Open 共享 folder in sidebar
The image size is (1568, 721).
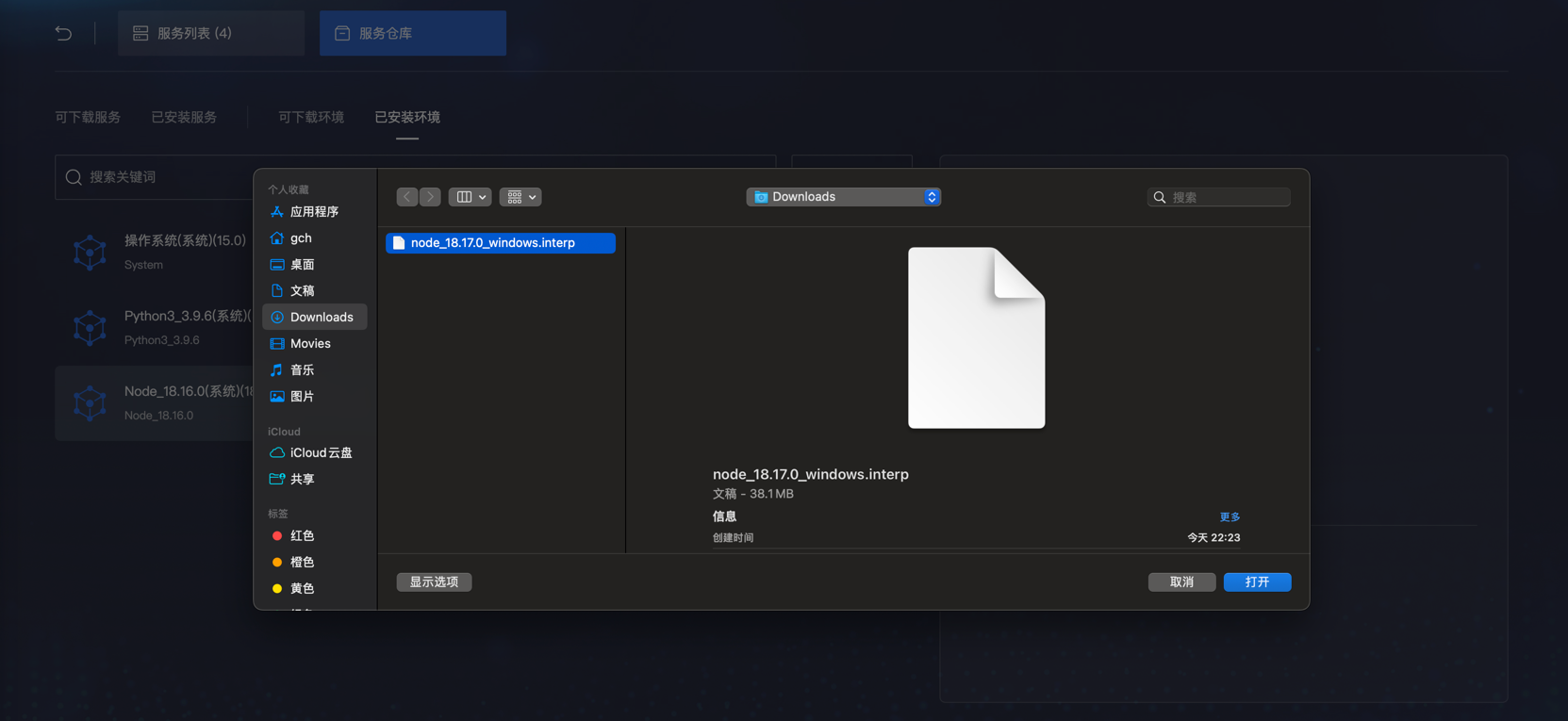[x=314, y=480]
